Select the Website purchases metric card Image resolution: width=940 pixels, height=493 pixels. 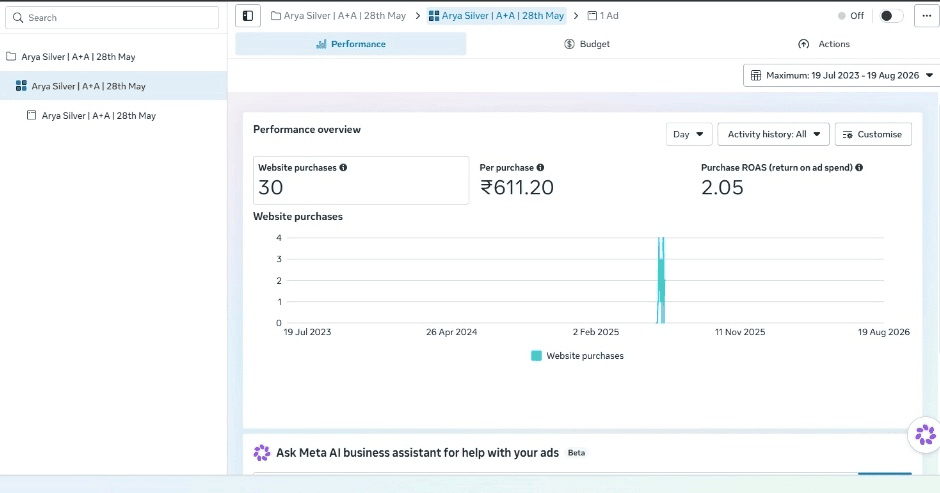point(361,181)
